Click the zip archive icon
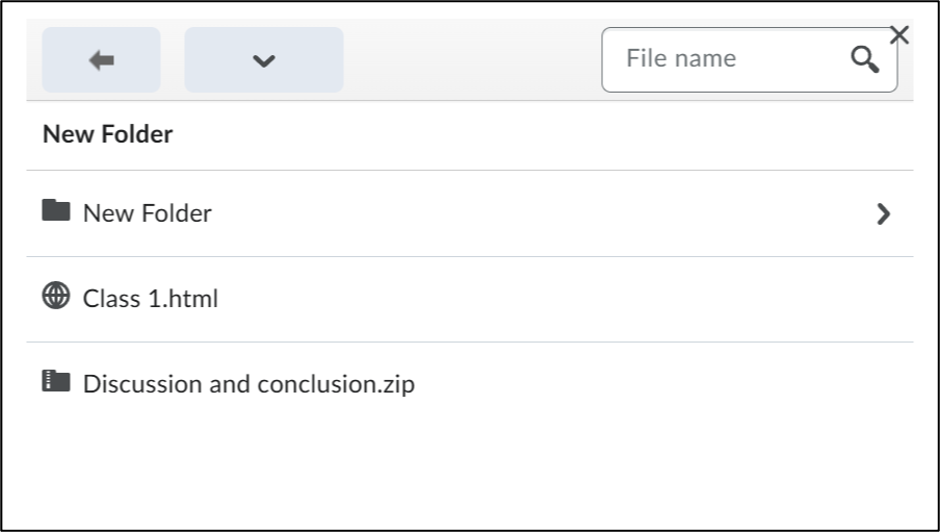This screenshot has width=940, height=532. [56, 381]
